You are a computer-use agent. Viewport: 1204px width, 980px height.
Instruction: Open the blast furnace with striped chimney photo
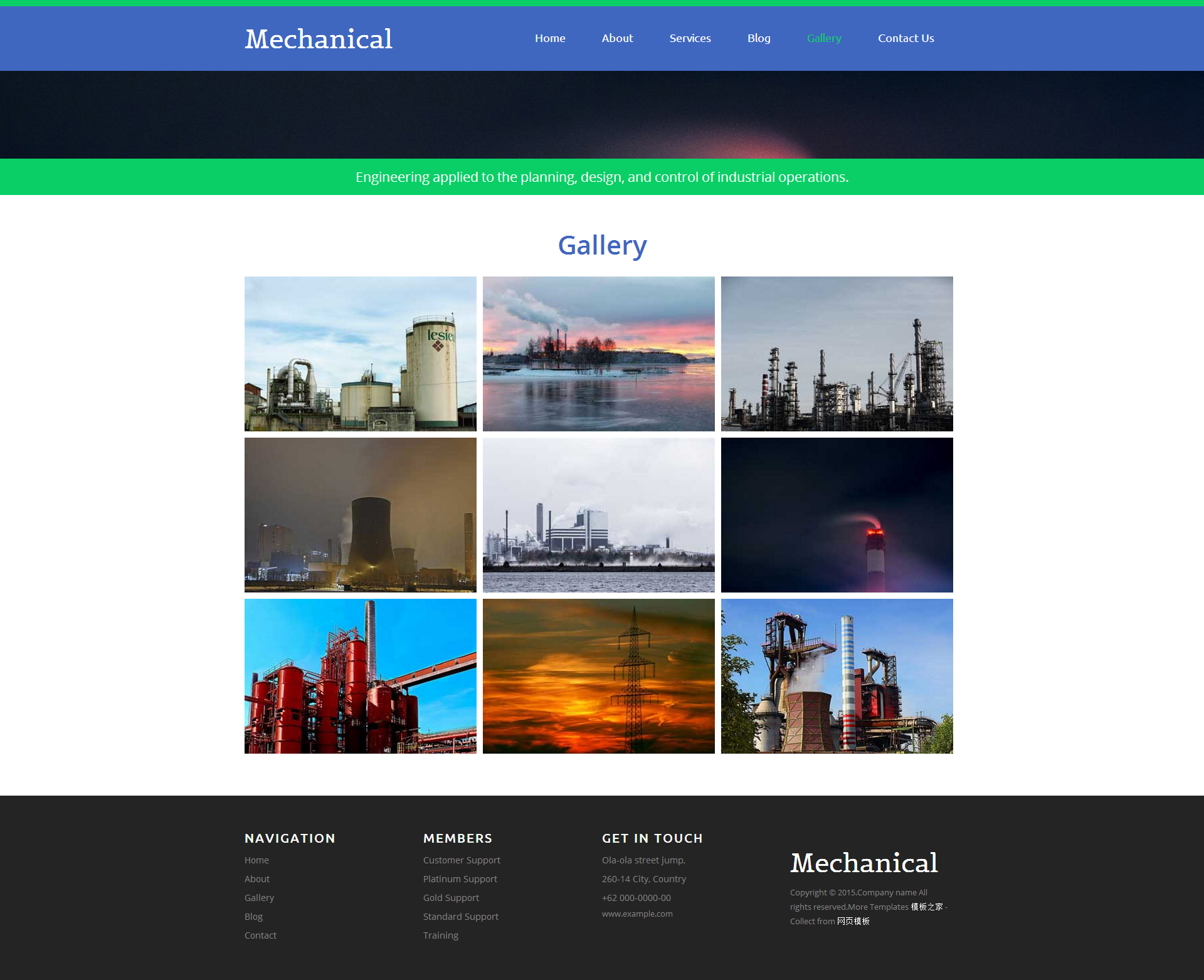[x=837, y=676]
